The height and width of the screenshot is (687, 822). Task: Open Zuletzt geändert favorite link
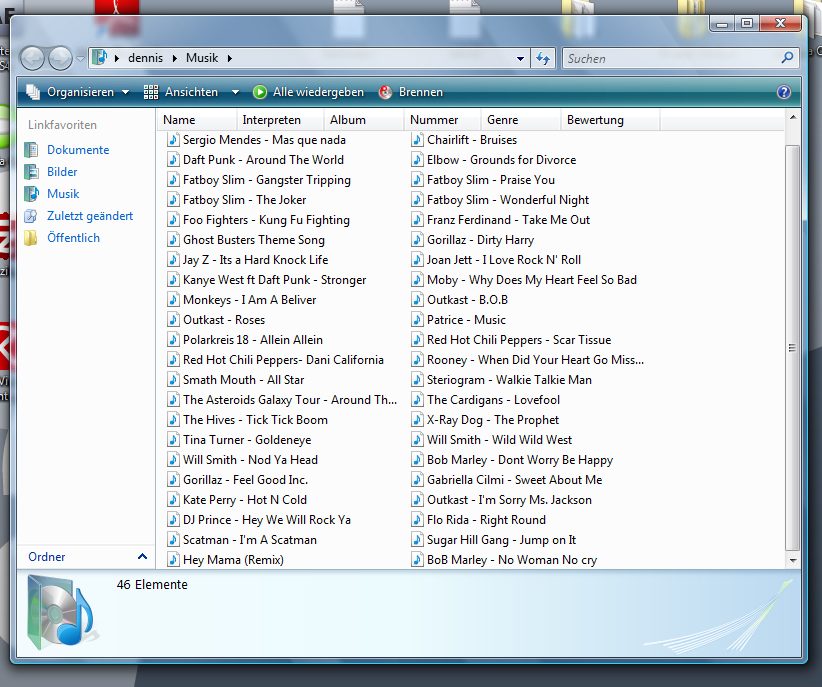click(x=90, y=216)
